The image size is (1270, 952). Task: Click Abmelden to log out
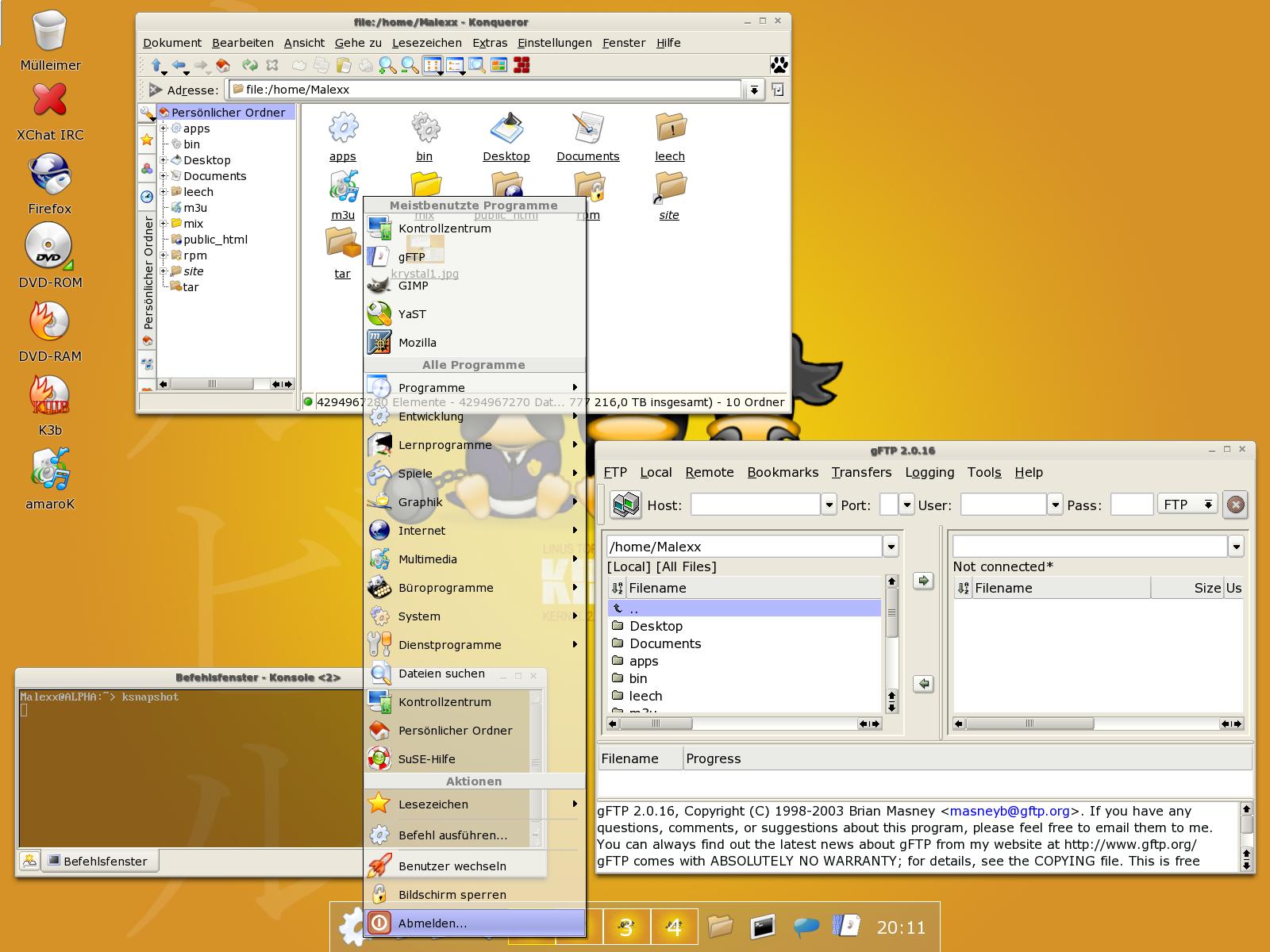(x=474, y=923)
